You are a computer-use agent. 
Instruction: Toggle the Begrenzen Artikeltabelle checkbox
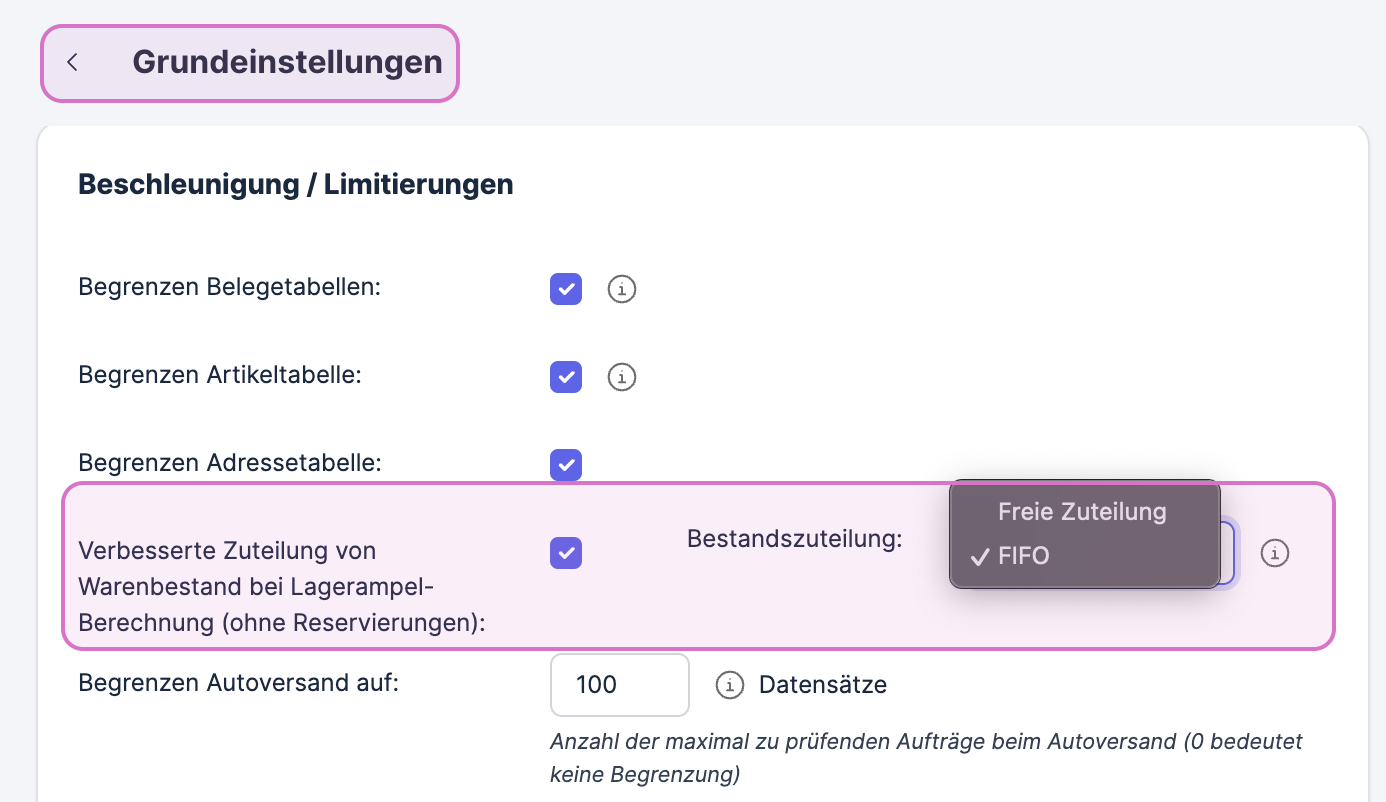[x=566, y=377]
